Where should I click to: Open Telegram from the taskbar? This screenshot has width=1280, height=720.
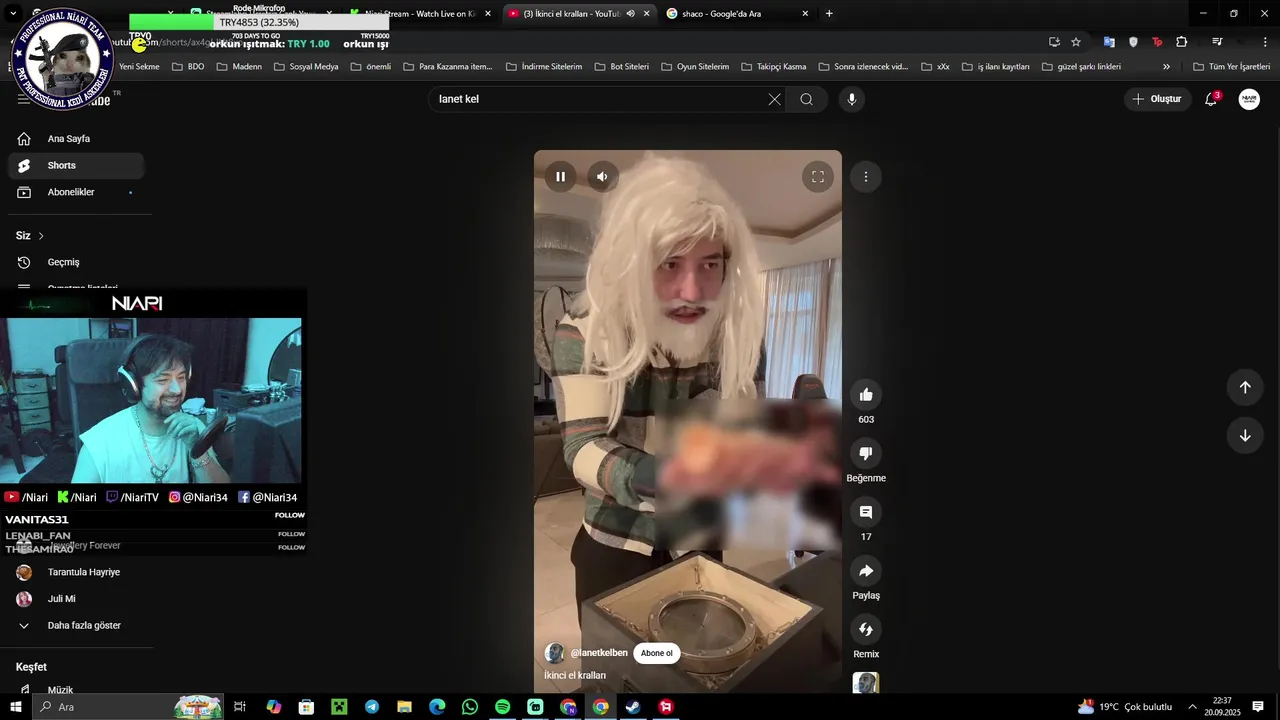(x=372, y=707)
